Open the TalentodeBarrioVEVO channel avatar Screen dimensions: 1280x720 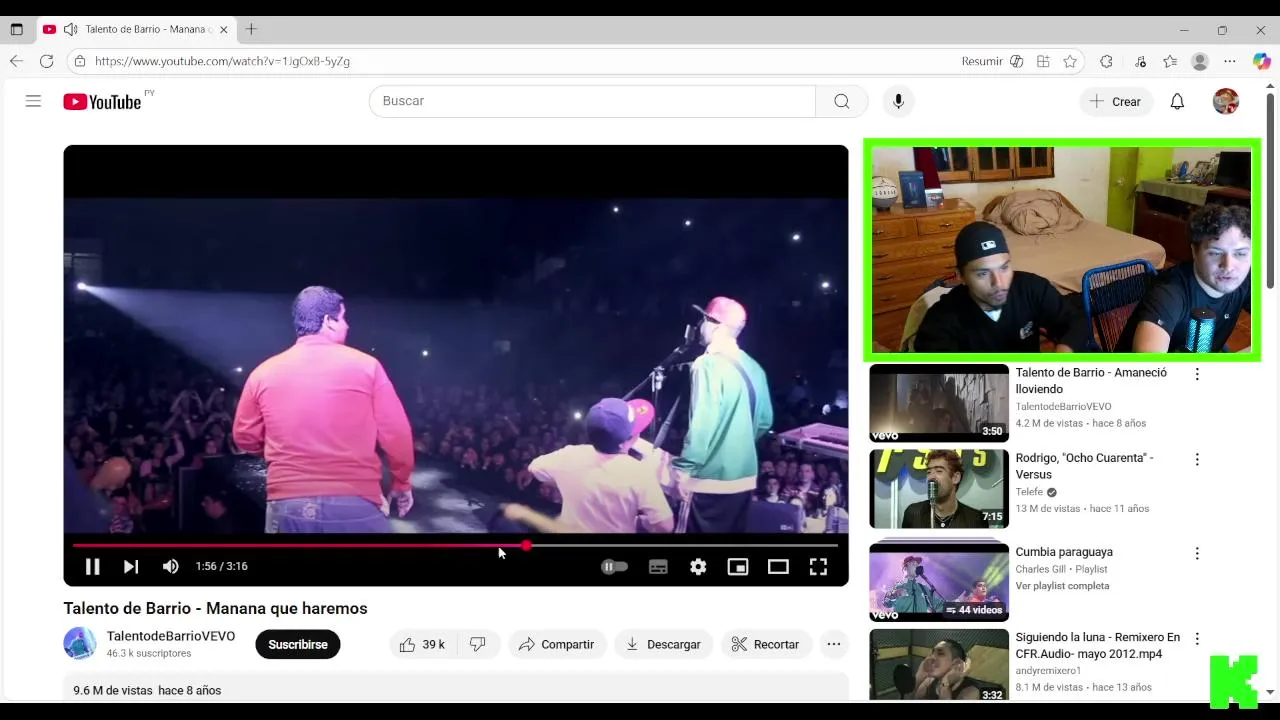pos(80,643)
